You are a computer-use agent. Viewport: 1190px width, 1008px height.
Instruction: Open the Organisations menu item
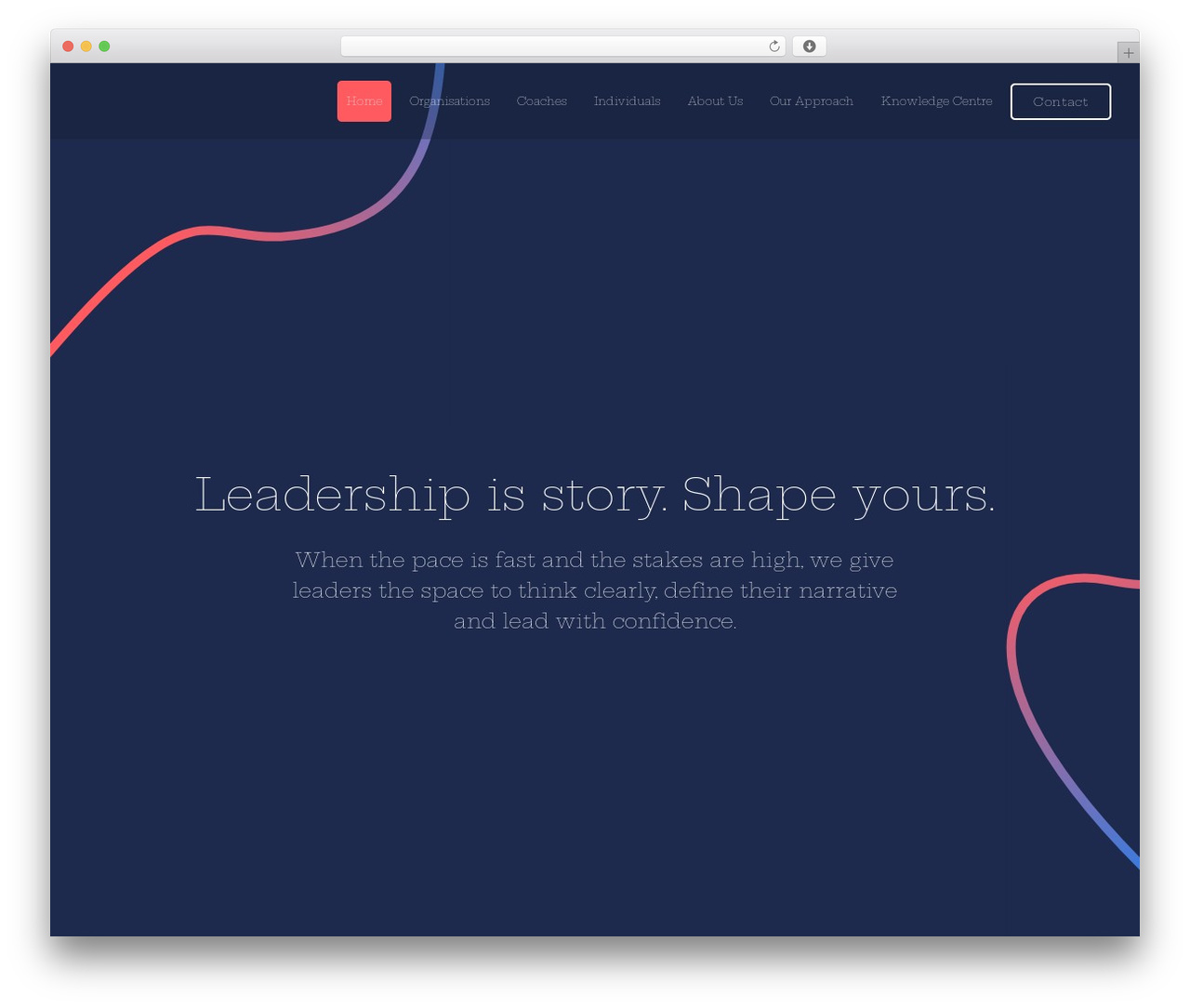click(x=450, y=101)
